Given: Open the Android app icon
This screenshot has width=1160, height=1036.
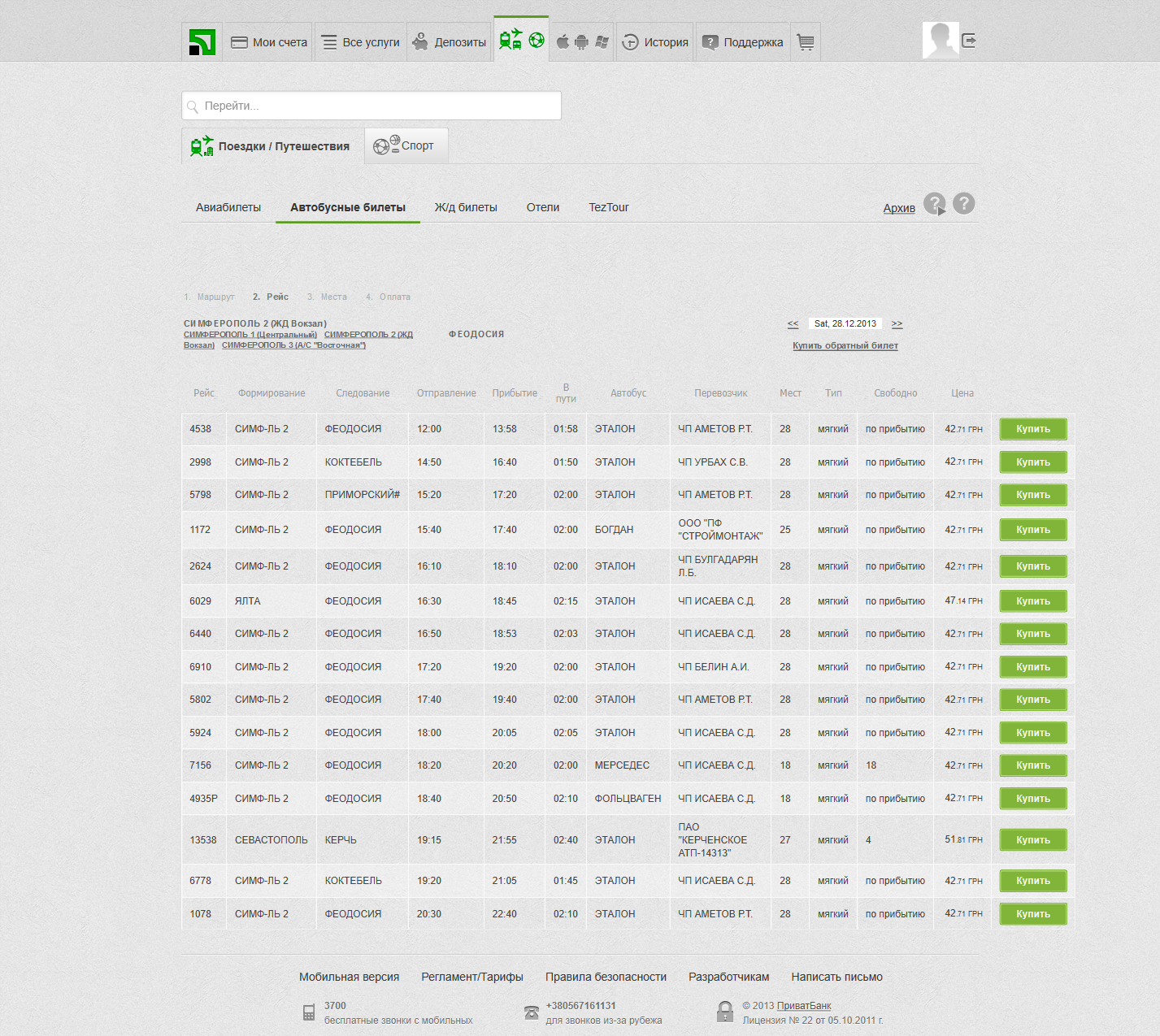Looking at the screenshot, I should coord(581,42).
